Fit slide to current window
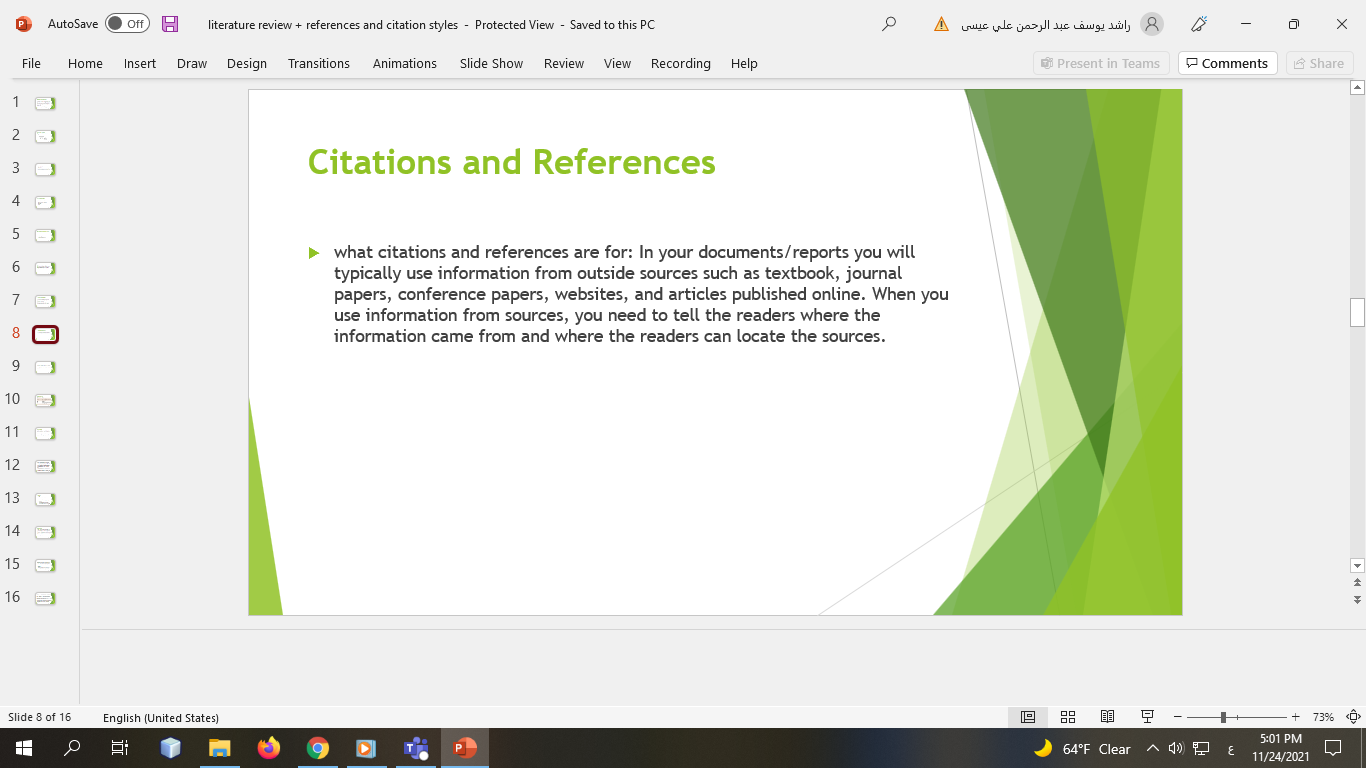The width and height of the screenshot is (1366, 768). click(x=1353, y=716)
